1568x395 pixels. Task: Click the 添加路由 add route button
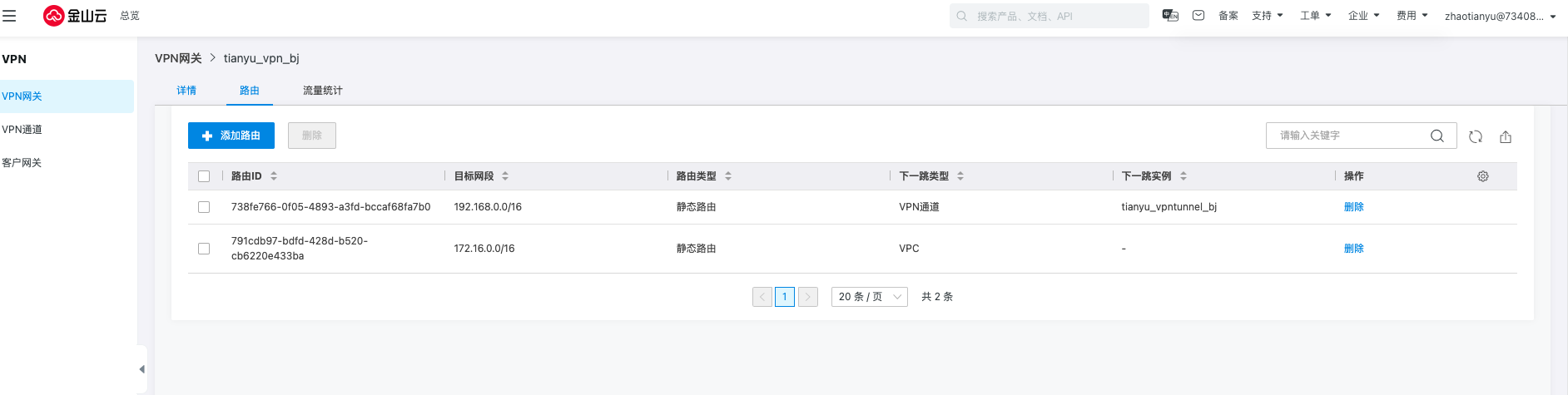231,136
